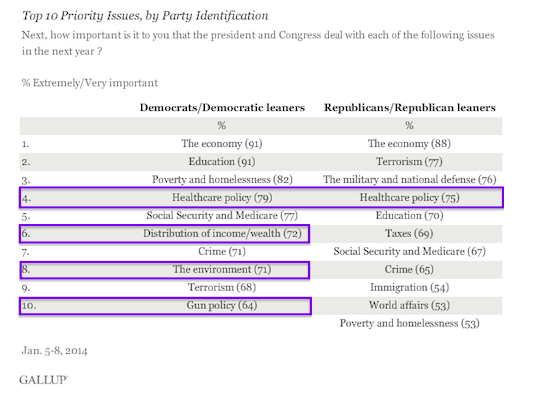This screenshot has width=545, height=396.
Task: Click the Immigration (54) entry
Action: click(409, 288)
